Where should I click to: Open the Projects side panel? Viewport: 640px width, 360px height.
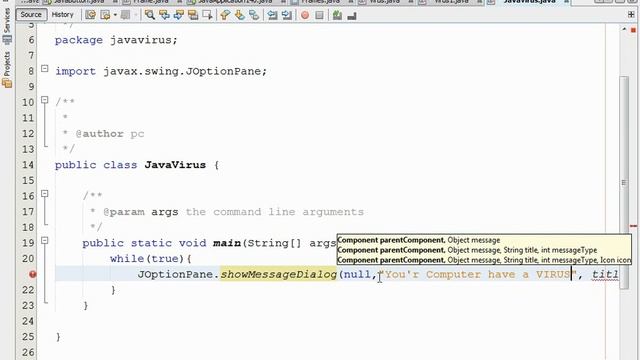click(7, 69)
